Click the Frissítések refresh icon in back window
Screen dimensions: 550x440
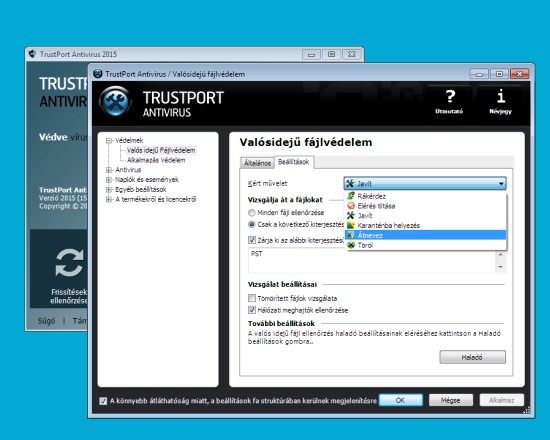69,262
